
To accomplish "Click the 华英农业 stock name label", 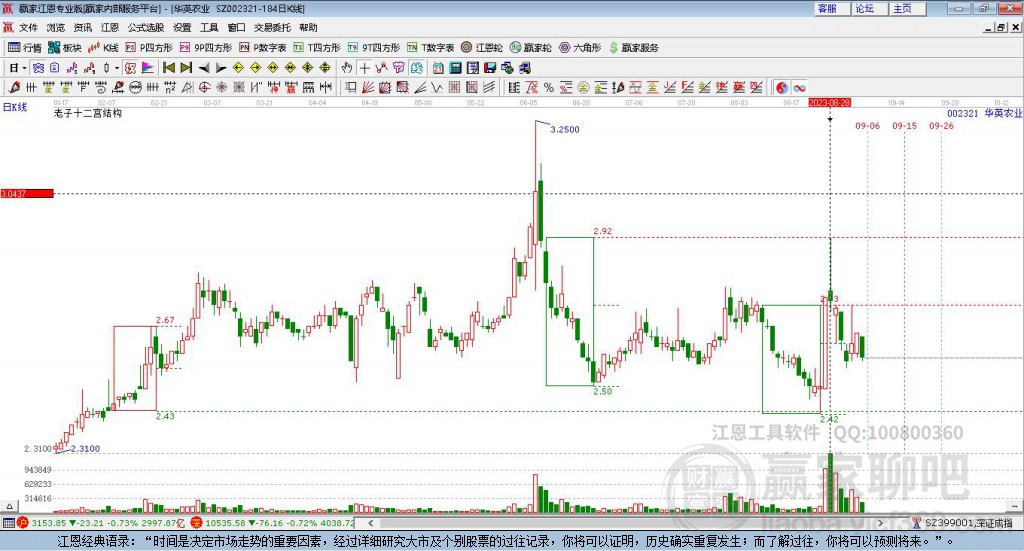I will tap(1003, 113).
